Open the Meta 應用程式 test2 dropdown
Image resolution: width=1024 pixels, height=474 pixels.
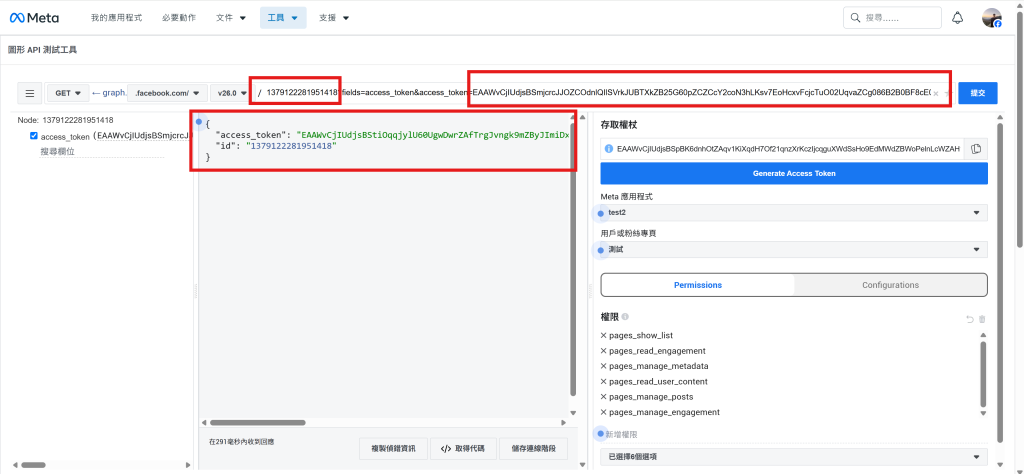pos(793,213)
